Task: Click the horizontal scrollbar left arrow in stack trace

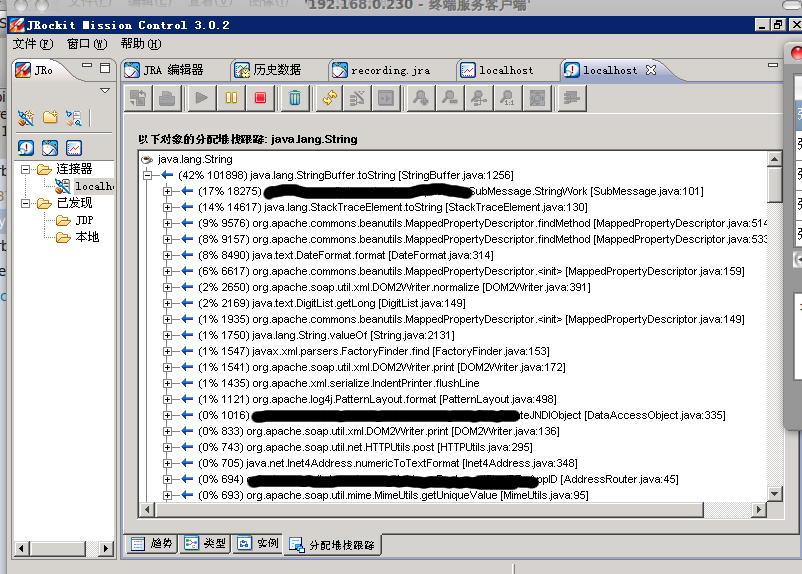Action: 147,510
